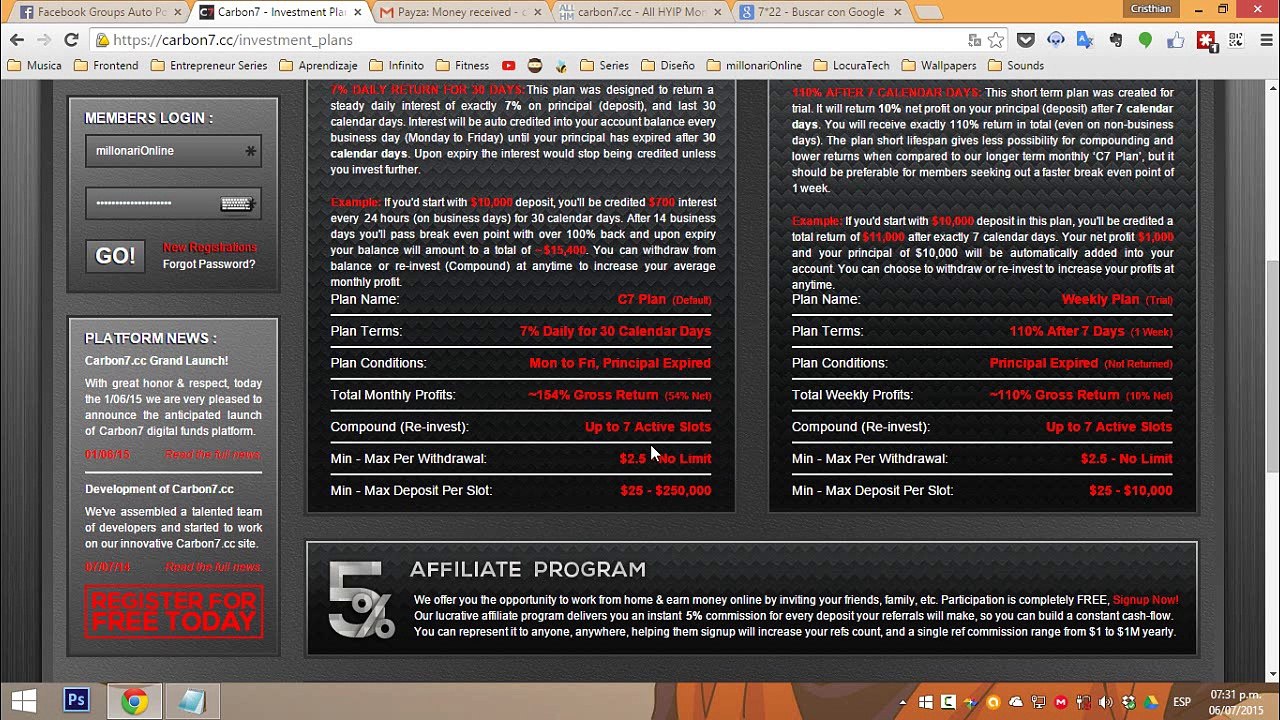Screen dimensions: 1280x720
Task: Open the system clock showing 07:31 p.m.
Action: pyautogui.click(x=1235, y=702)
